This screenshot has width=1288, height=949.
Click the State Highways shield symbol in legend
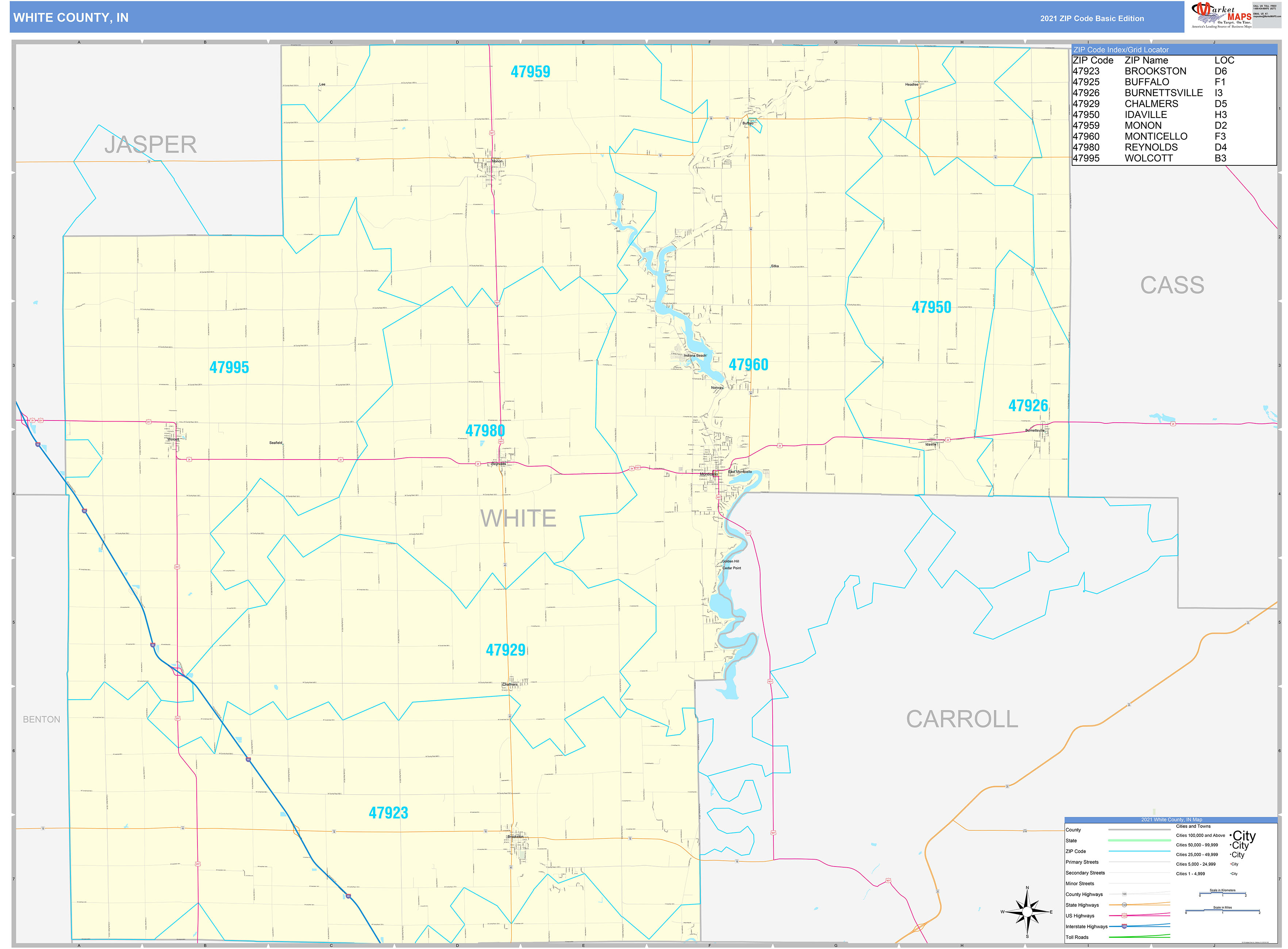pos(1125,905)
